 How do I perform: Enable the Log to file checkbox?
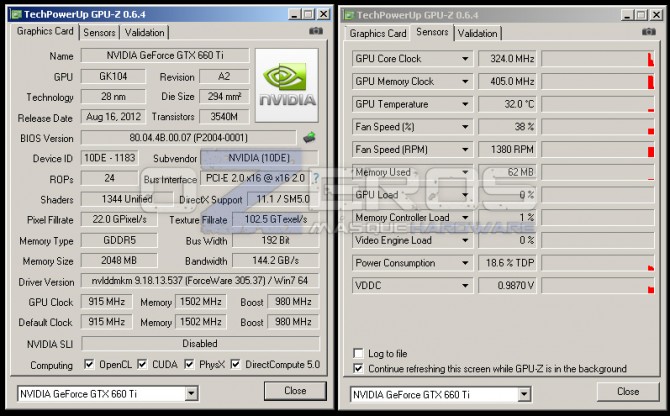[x=358, y=353]
